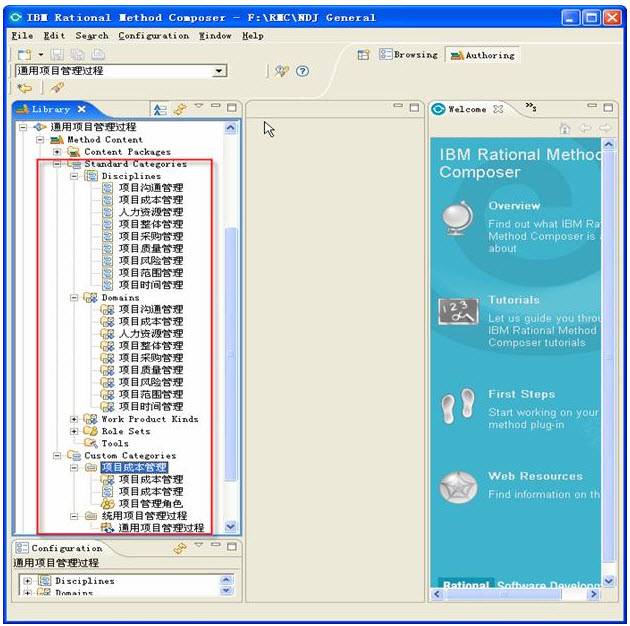Collapse the Disciplines tree node
The image size is (630, 626).
click(x=75, y=176)
